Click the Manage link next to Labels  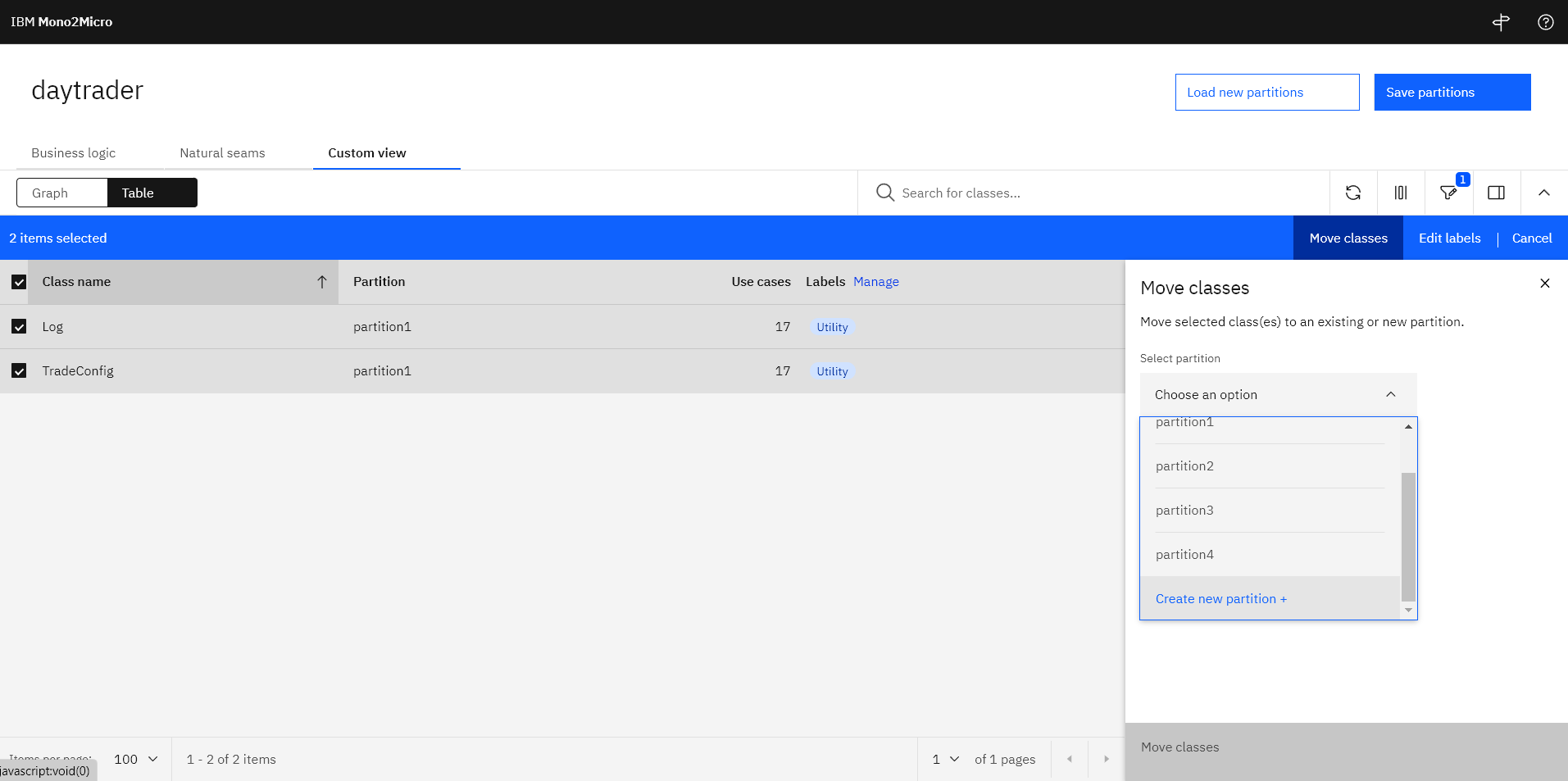(x=875, y=281)
